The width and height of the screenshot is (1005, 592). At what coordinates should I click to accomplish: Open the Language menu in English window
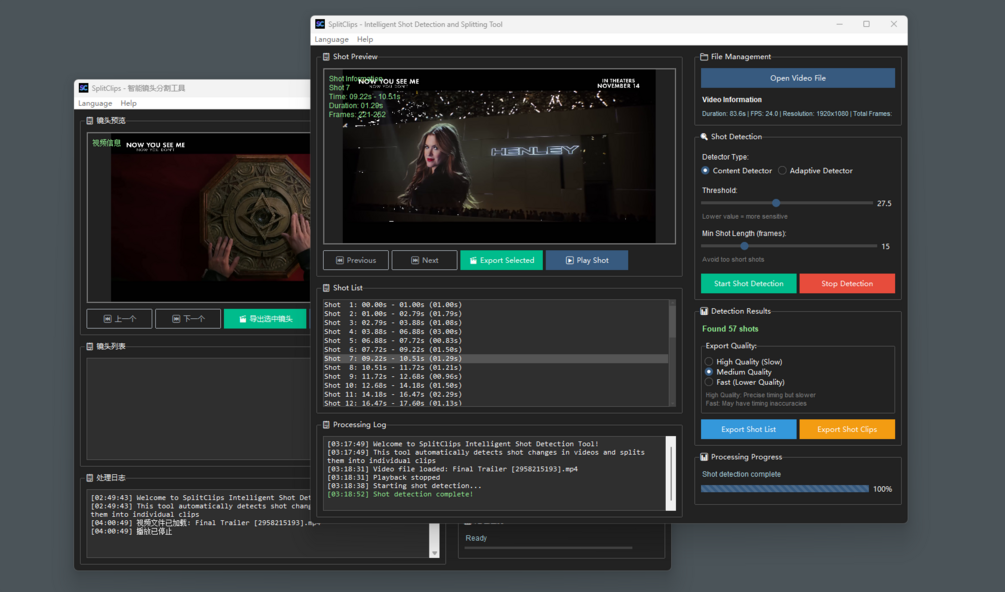(x=331, y=39)
